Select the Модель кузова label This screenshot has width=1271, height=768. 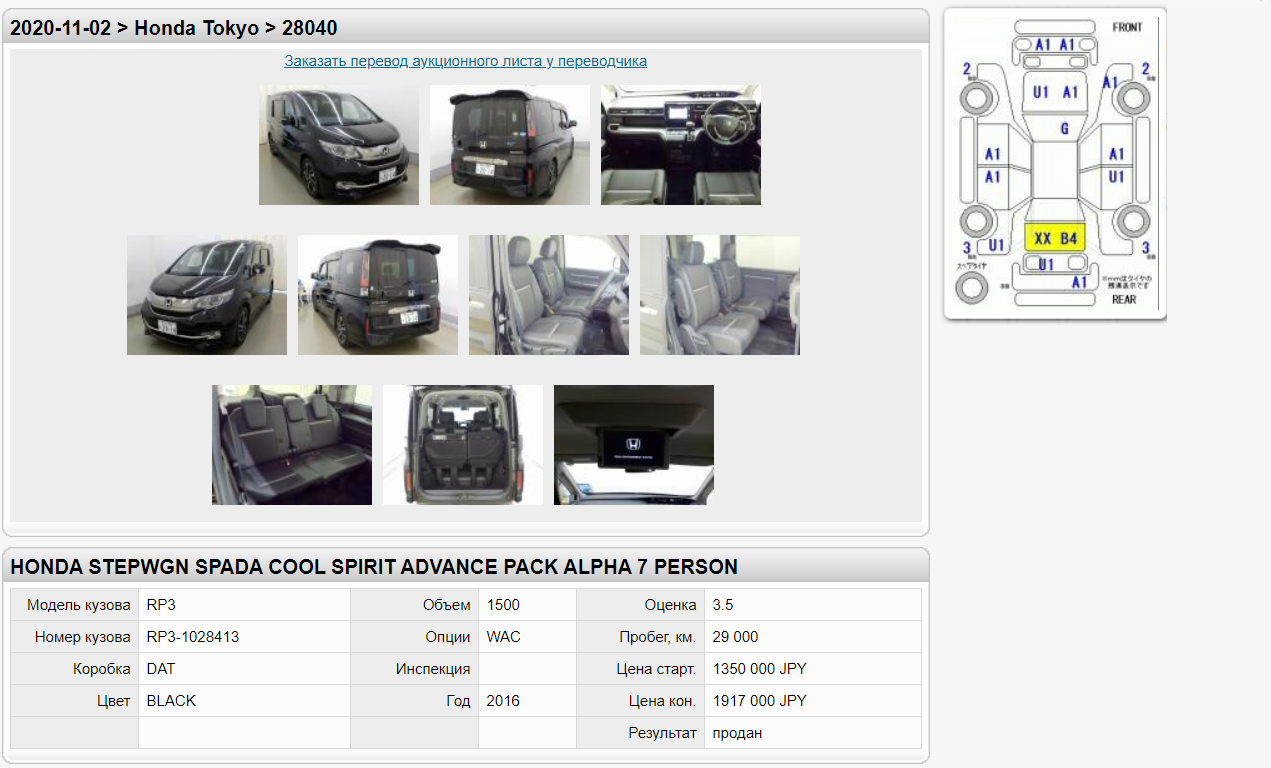click(x=79, y=605)
